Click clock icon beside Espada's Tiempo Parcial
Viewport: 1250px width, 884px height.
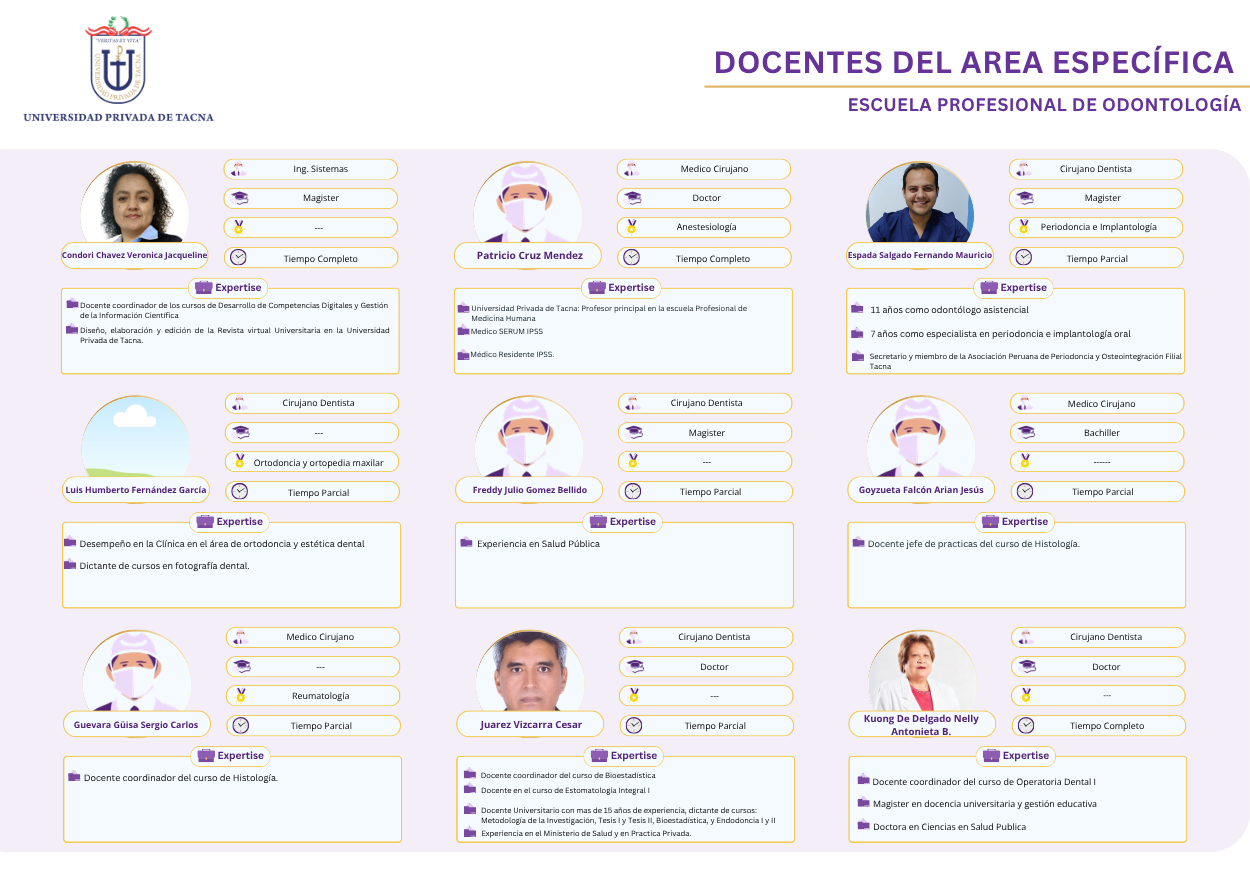click(1023, 257)
